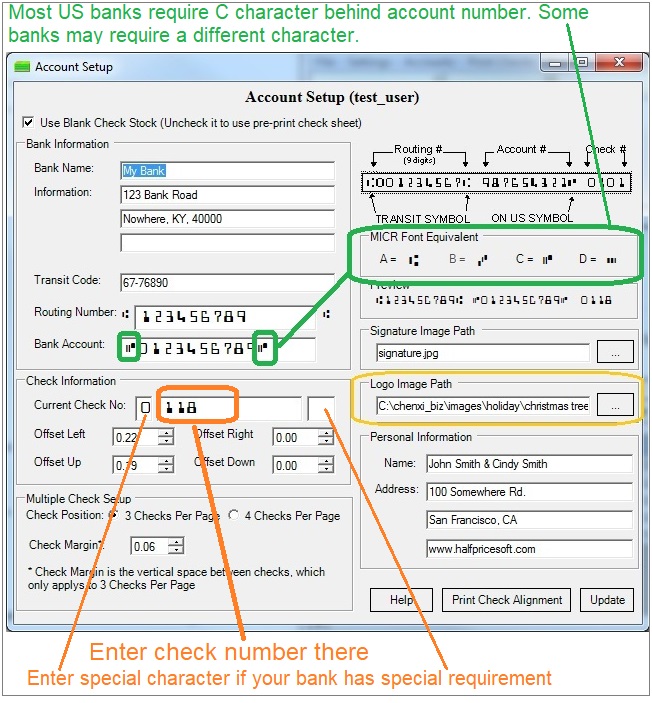
Task: Increase Offset Right spinner value
Action: 325,433
